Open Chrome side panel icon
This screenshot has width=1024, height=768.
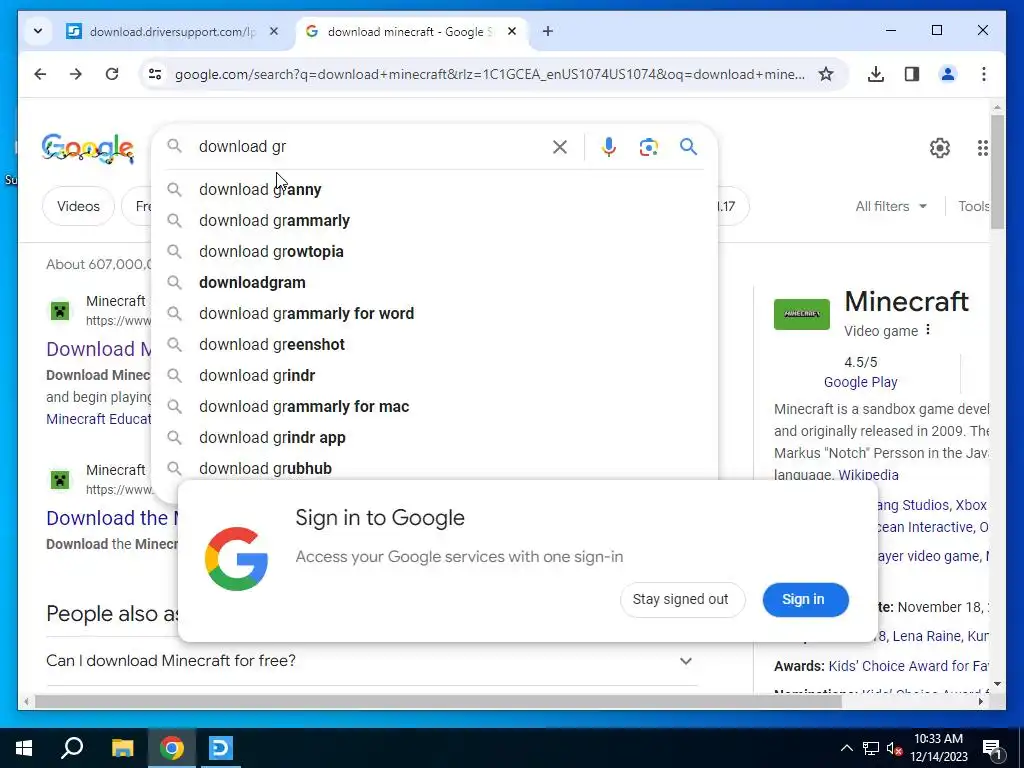click(912, 74)
